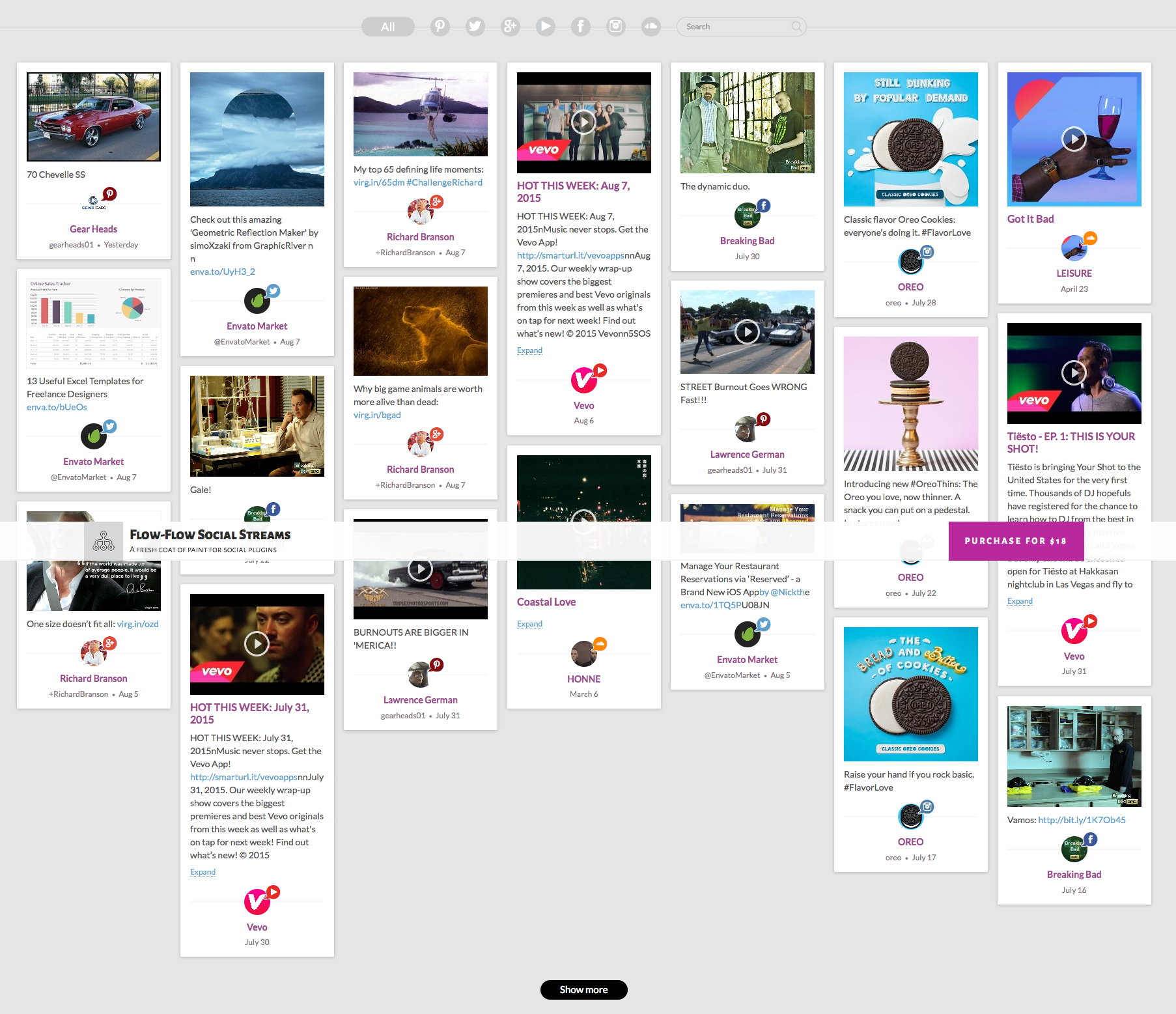Viewport: 1176px width, 1014px height.
Task: Click Richard Branson avatar dated Aug 5
Action: point(94,653)
